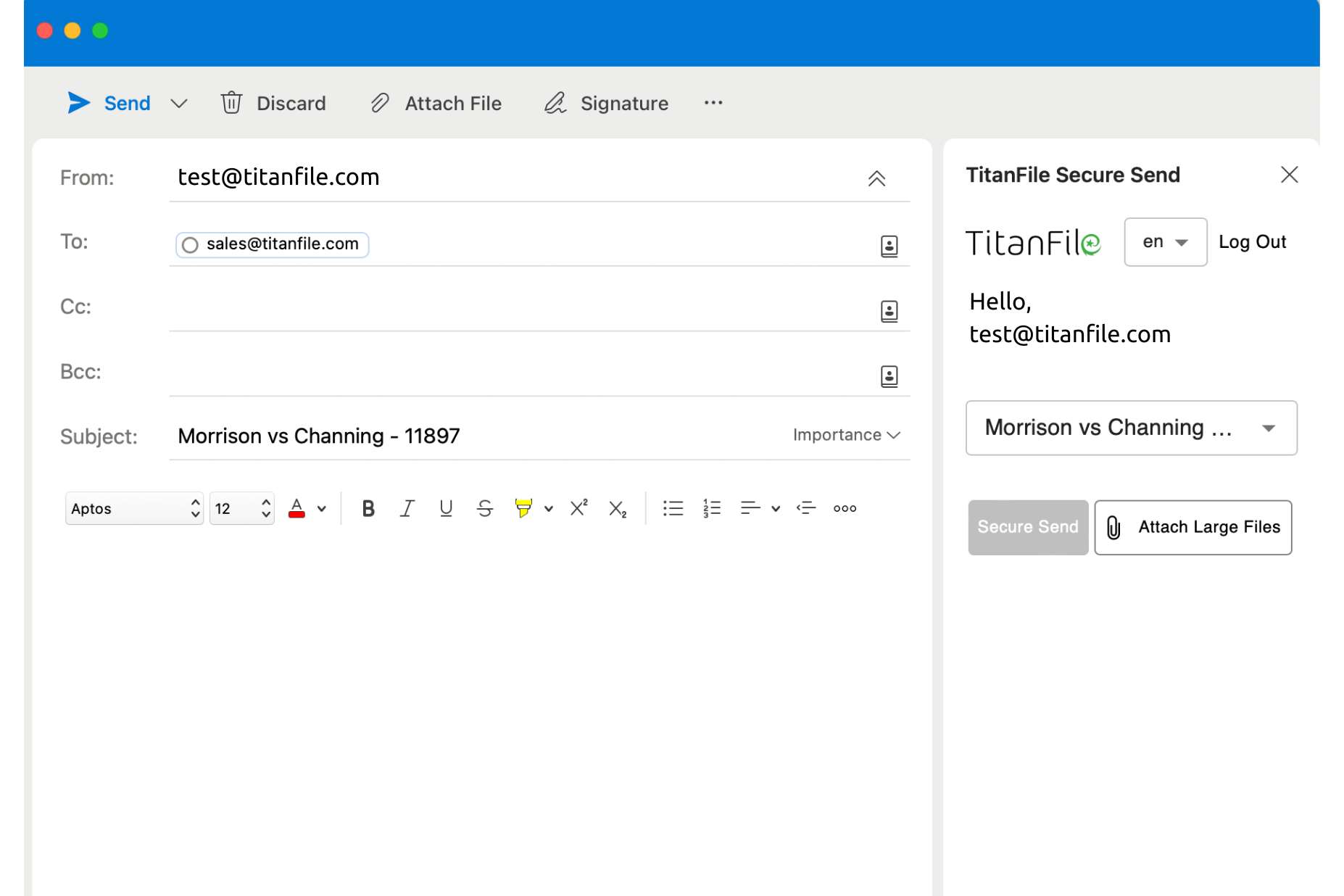Click the subject Morrison vs Channing - 11897

pos(319,436)
